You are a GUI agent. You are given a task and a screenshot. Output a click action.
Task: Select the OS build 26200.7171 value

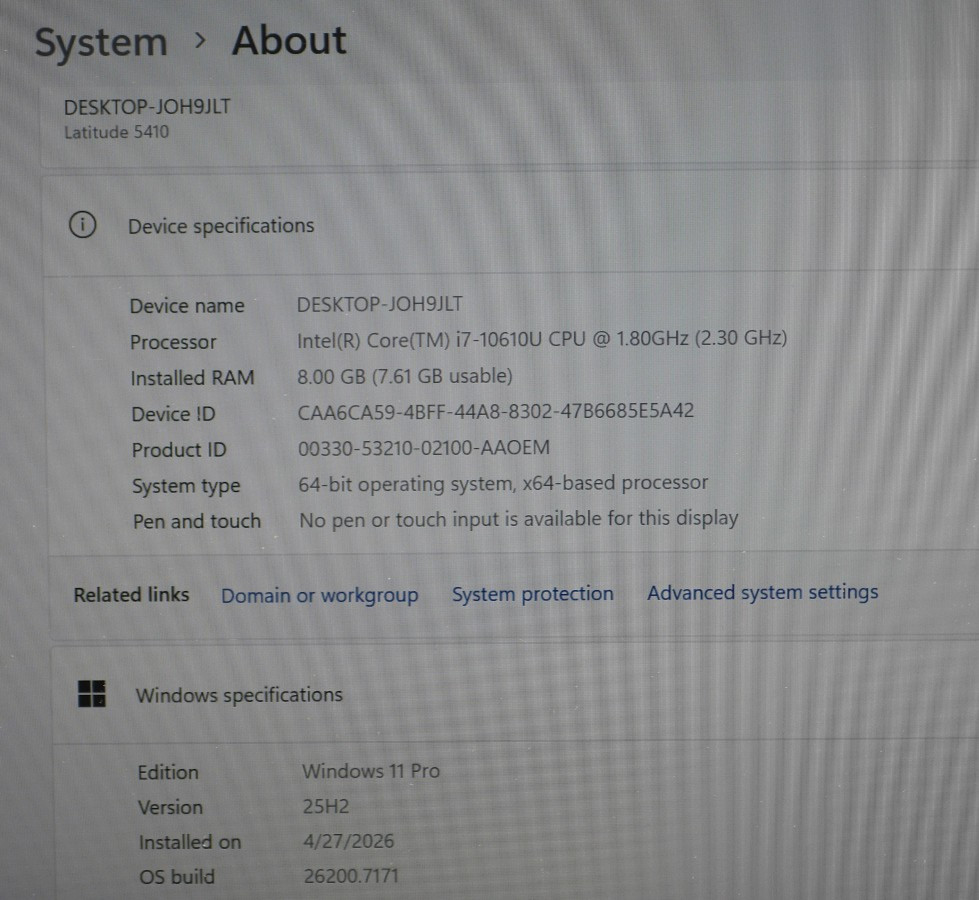pyautogui.click(x=351, y=876)
